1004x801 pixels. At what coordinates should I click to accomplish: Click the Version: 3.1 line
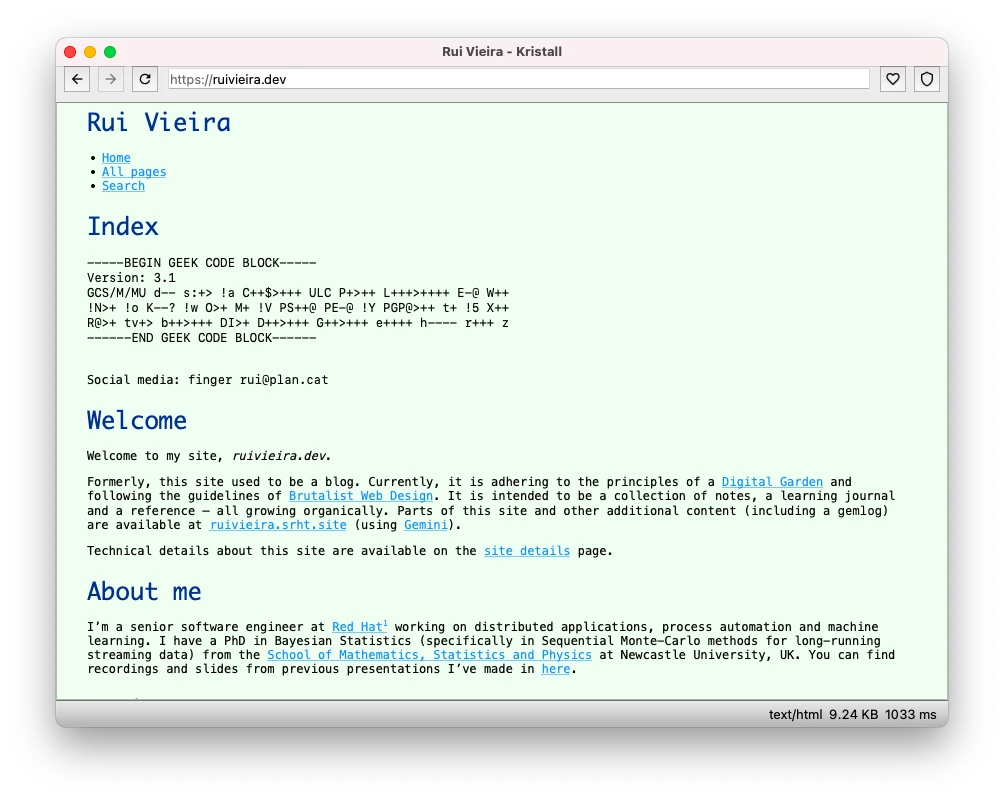[x=131, y=278]
